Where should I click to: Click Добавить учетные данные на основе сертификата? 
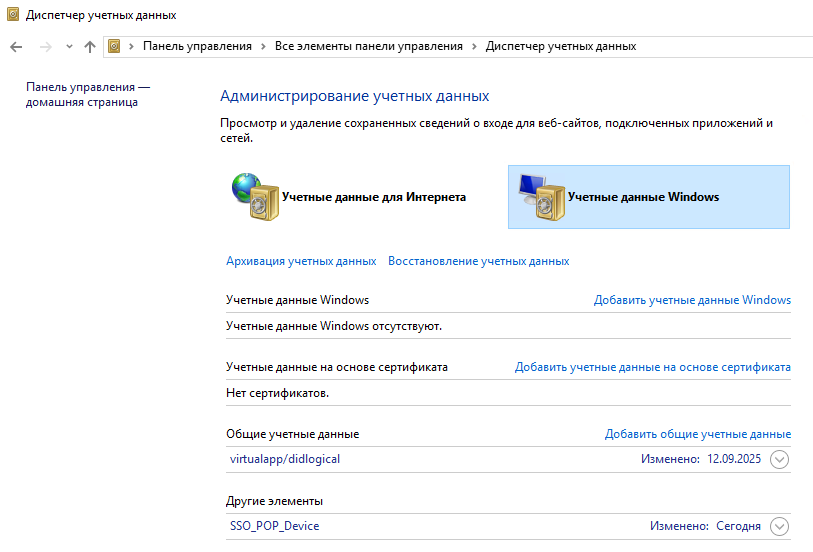coord(652,367)
